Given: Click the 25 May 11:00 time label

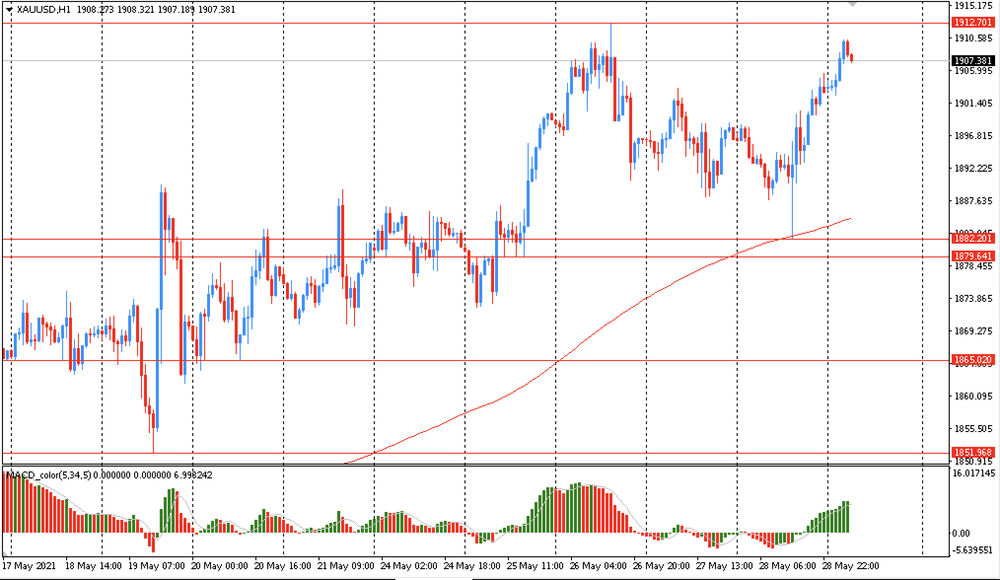Looking at the screenshot, I should click(x=535, y=566).
